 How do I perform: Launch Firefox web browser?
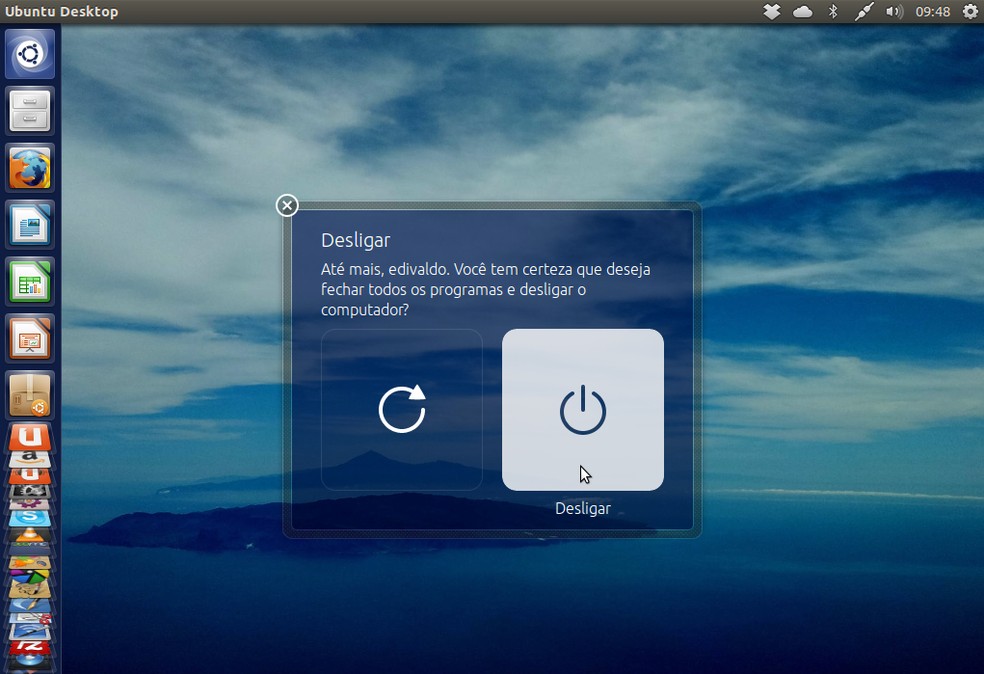(x=29, y=168)
